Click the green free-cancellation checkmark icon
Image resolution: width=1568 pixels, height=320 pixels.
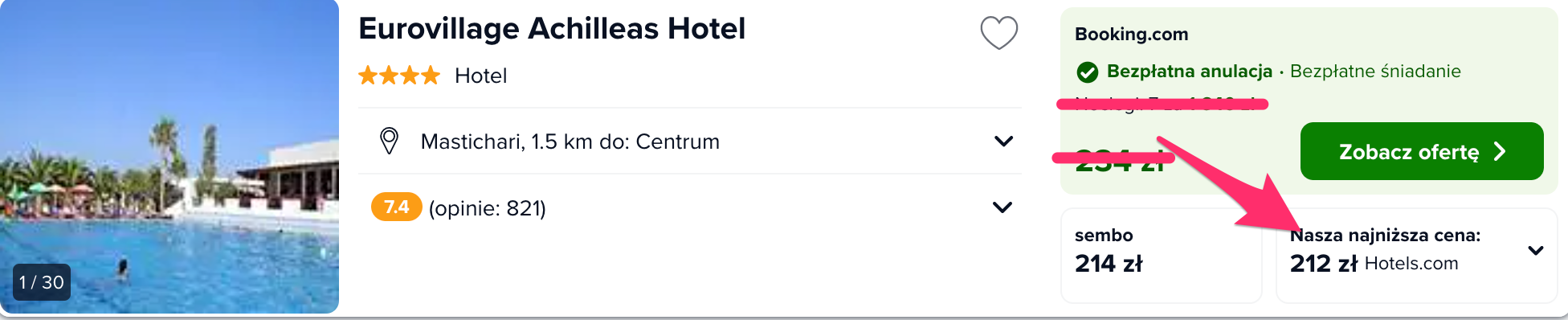[x=1087, y=72]
